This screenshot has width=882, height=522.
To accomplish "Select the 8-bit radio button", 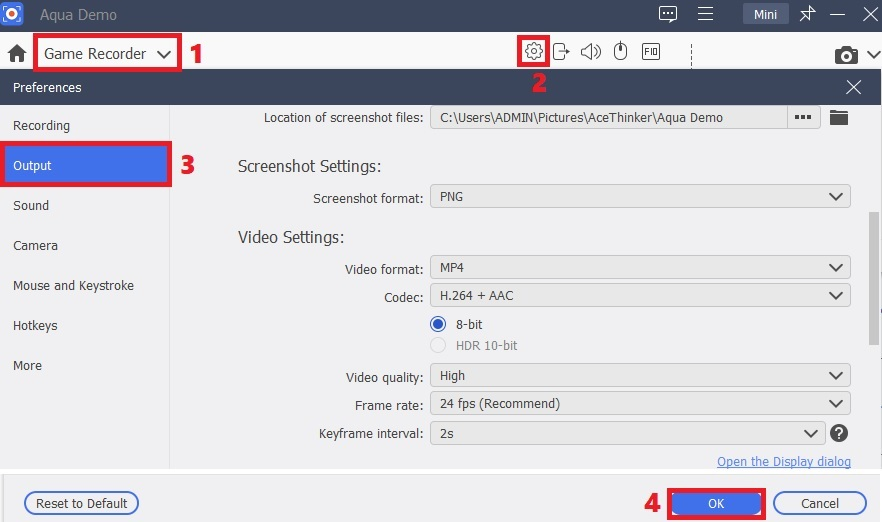I will [x=437, y=324].
